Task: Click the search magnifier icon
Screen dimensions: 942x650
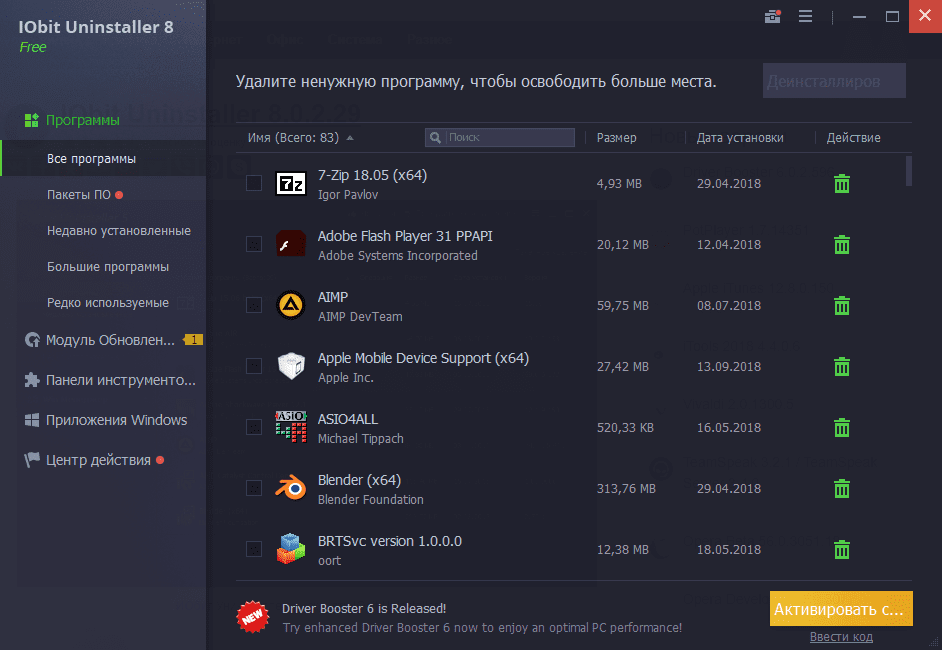Action: point(436,138)
